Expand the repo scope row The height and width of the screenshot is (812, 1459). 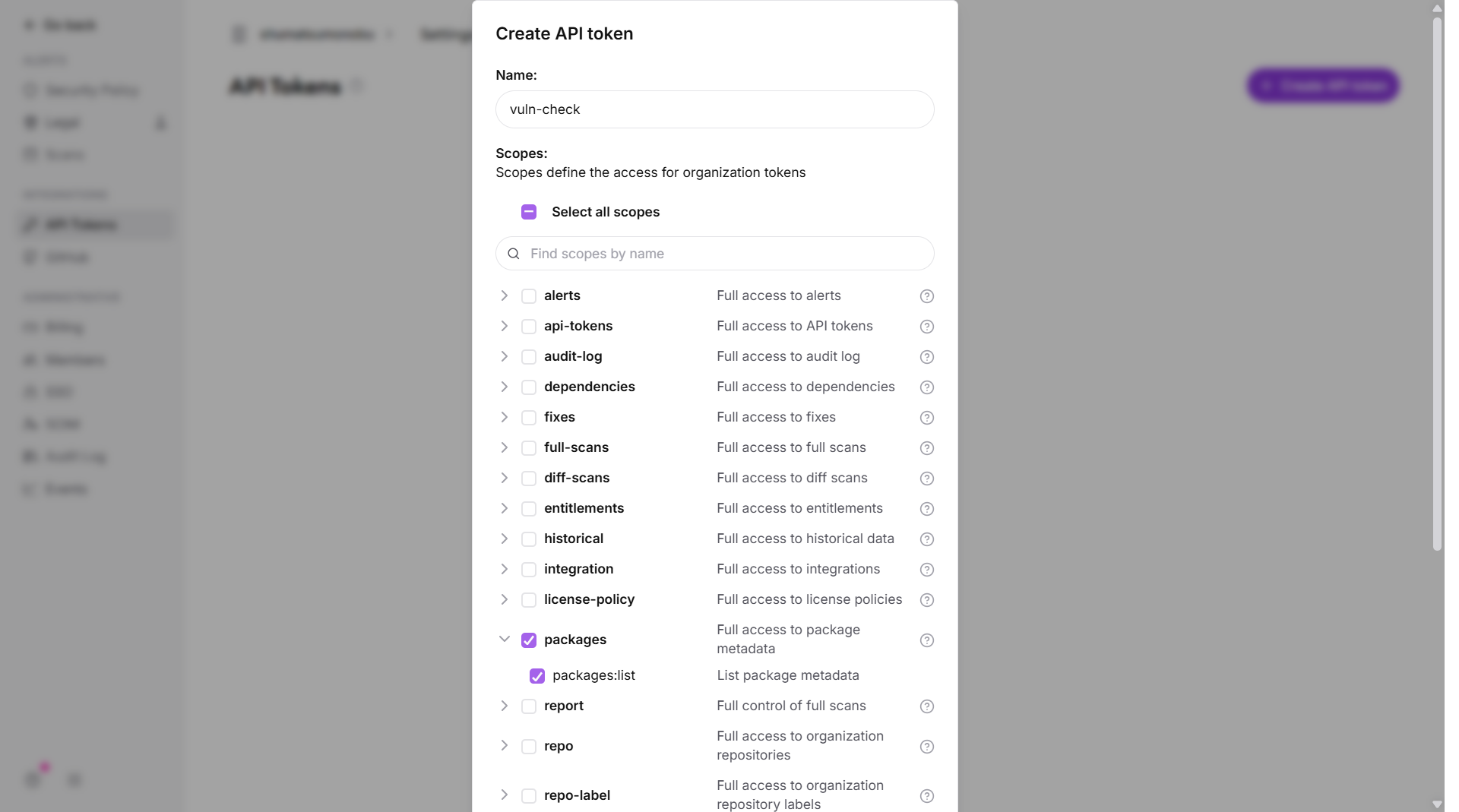click(504, 746)
